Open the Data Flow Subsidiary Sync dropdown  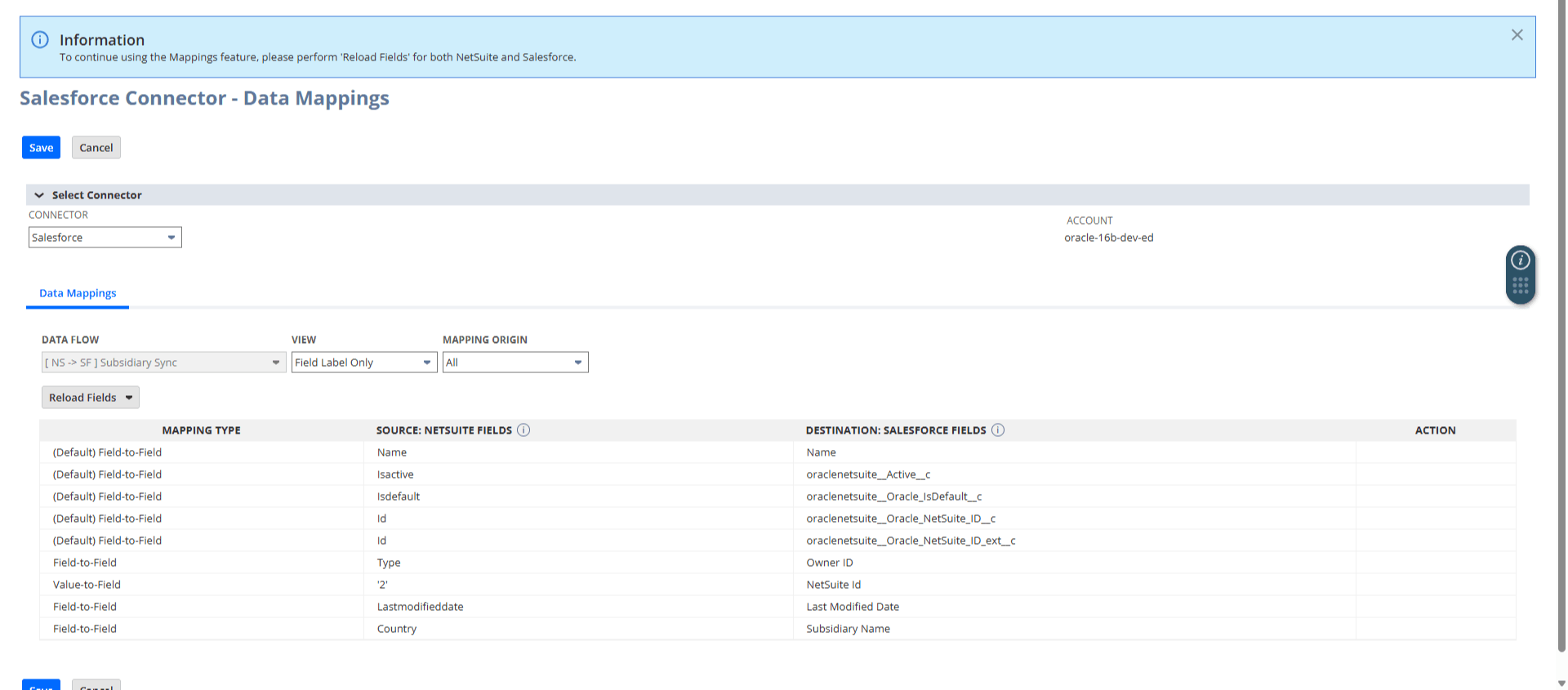coord(164,363)
